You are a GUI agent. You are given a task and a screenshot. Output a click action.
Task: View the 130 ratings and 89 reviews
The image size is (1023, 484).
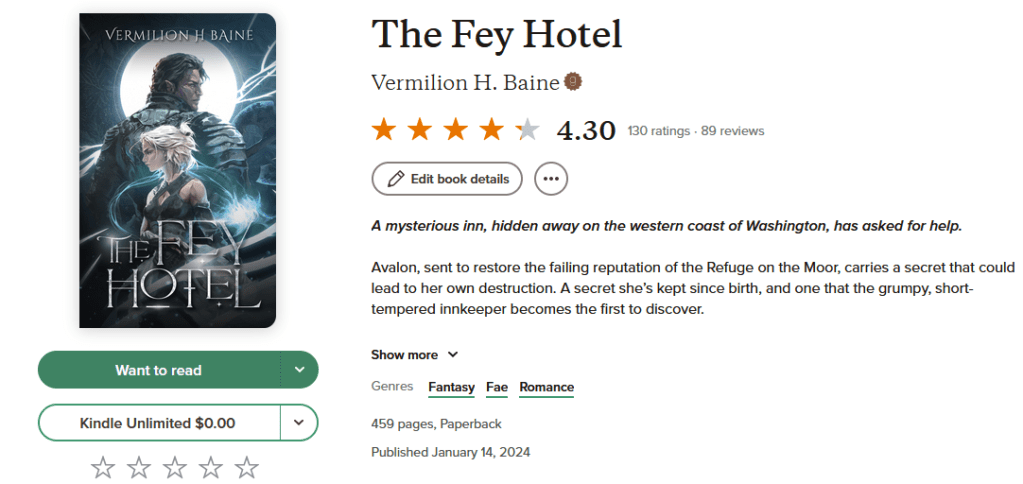695,131
